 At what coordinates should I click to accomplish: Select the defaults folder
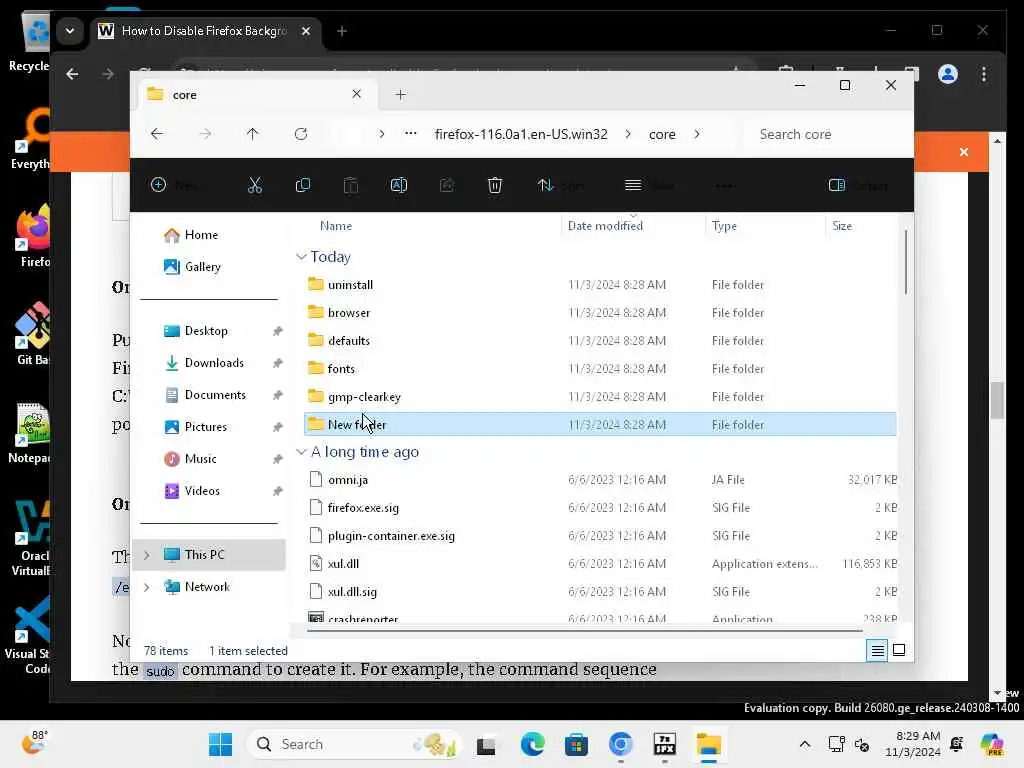(600, 341)
